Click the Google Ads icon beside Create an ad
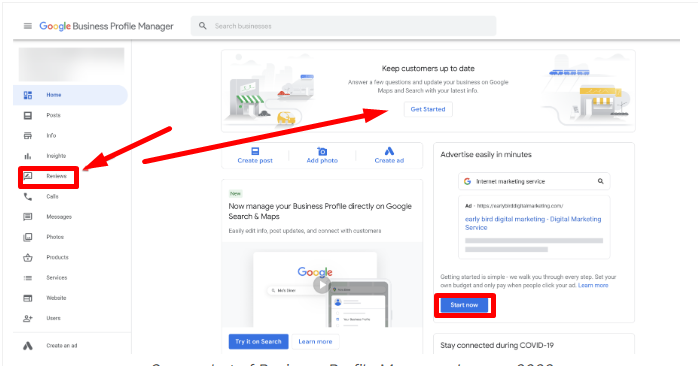Image resolution: width=698 pixels, height=366 pixels. click(x=28, y=346)
